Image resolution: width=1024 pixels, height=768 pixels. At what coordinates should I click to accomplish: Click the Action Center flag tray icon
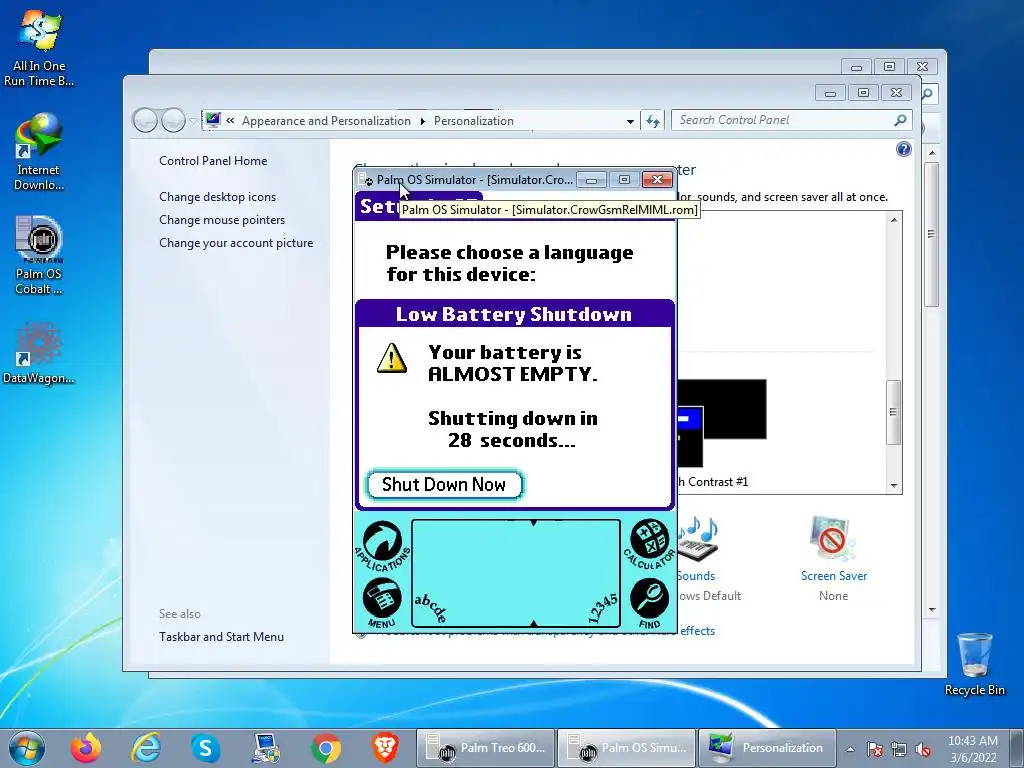tap(875, 749)
